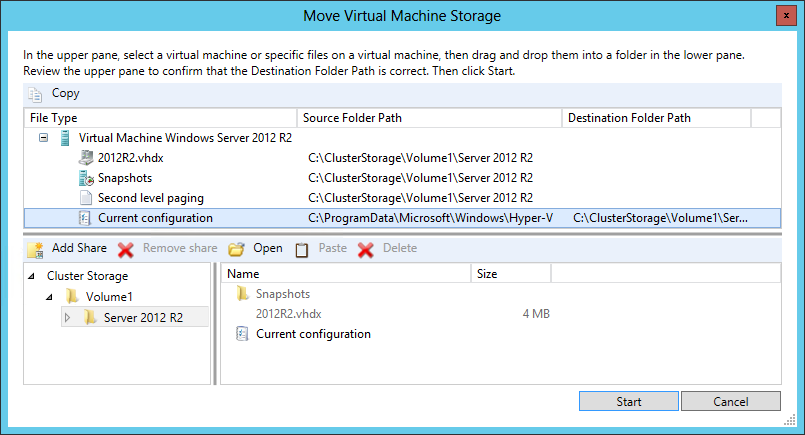Click the Start button

point(628,401)
